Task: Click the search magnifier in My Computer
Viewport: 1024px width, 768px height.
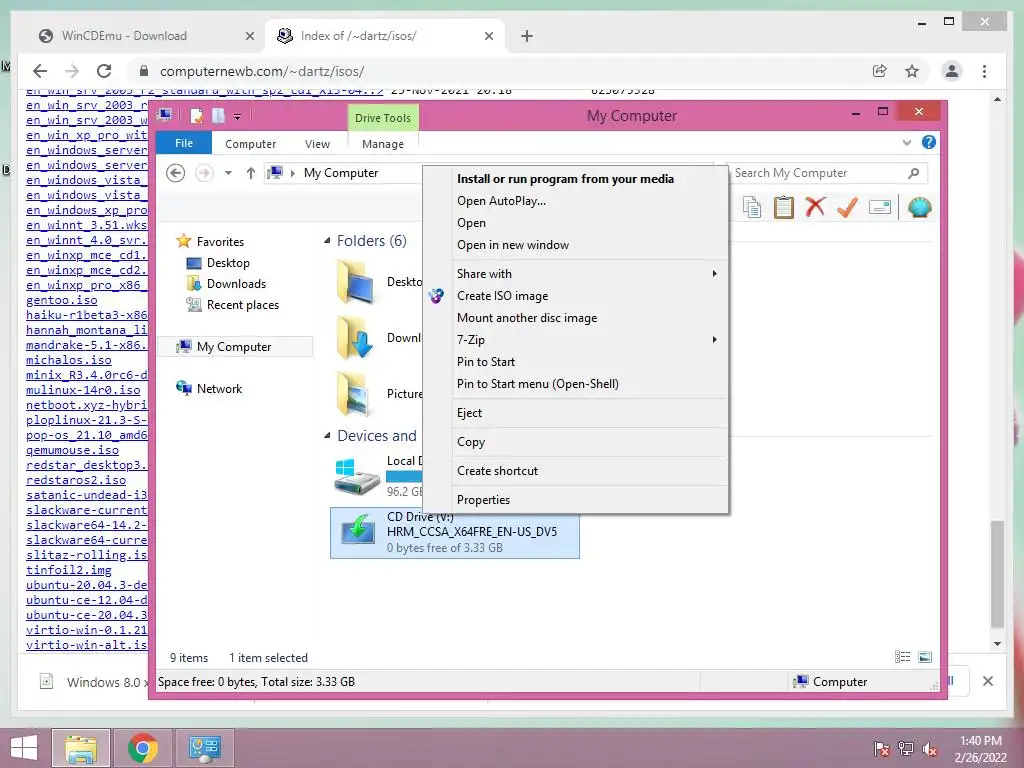Action: (x=914, y=173)
